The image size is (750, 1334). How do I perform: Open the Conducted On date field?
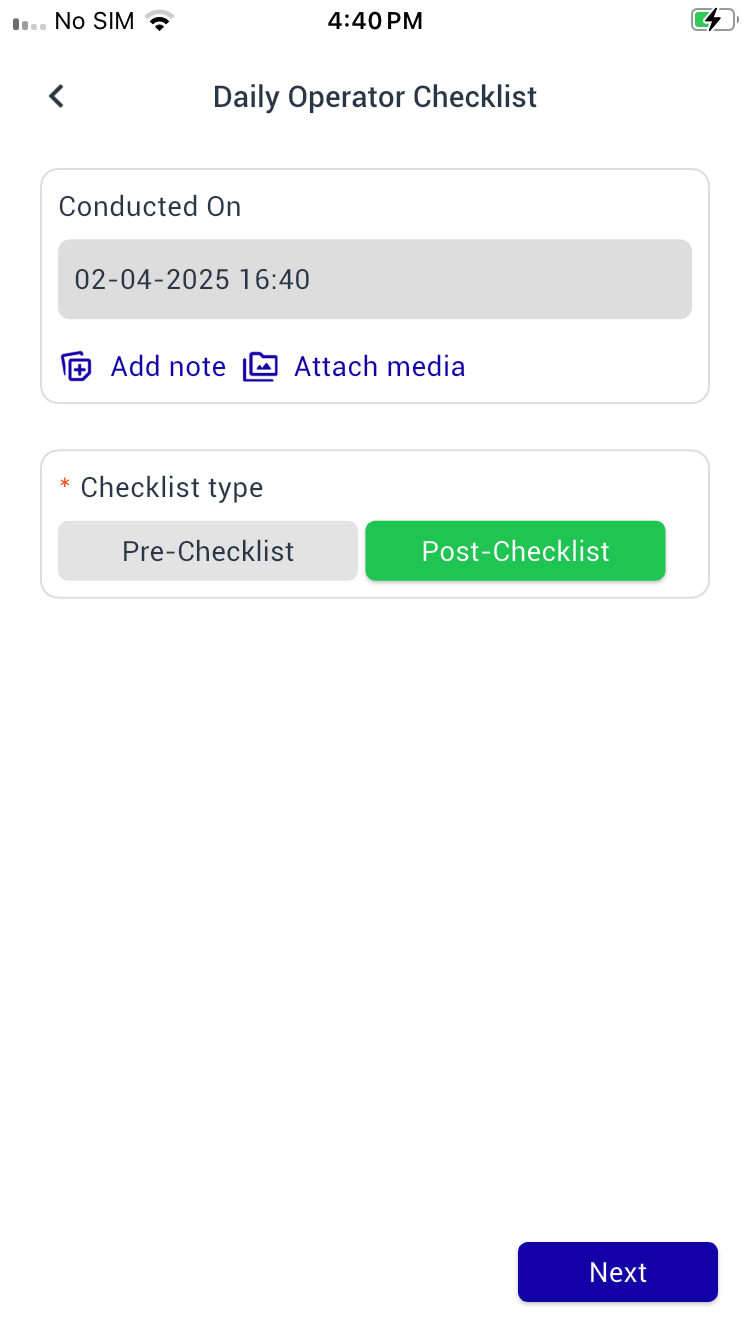[375, 279]
